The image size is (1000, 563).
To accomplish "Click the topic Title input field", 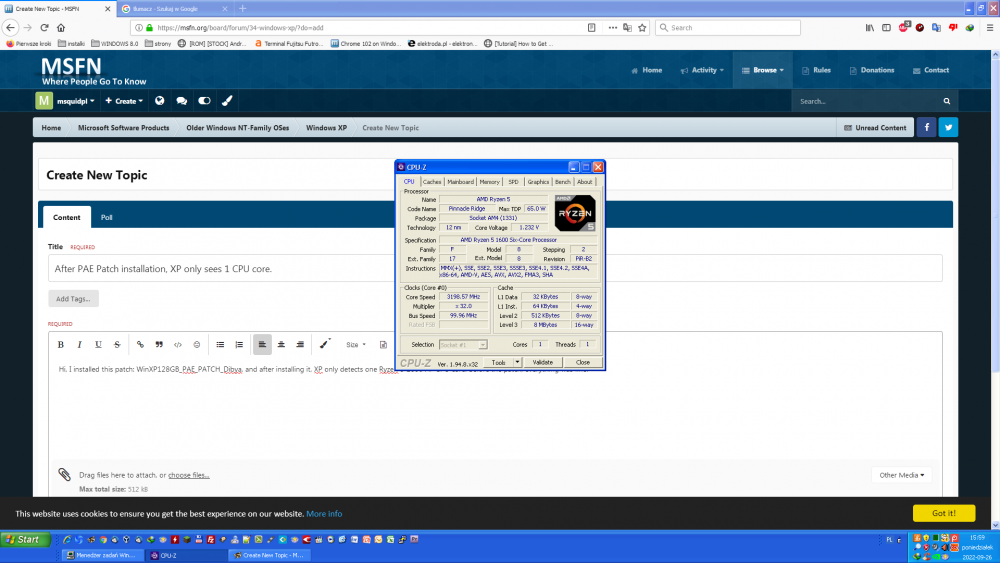I will click(x=494, y=269).
